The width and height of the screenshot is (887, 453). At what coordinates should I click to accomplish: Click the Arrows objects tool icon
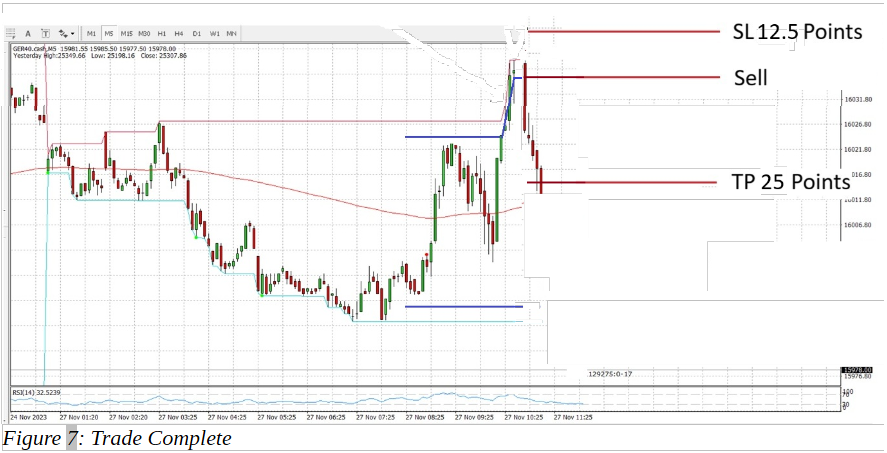pos(63,34)
